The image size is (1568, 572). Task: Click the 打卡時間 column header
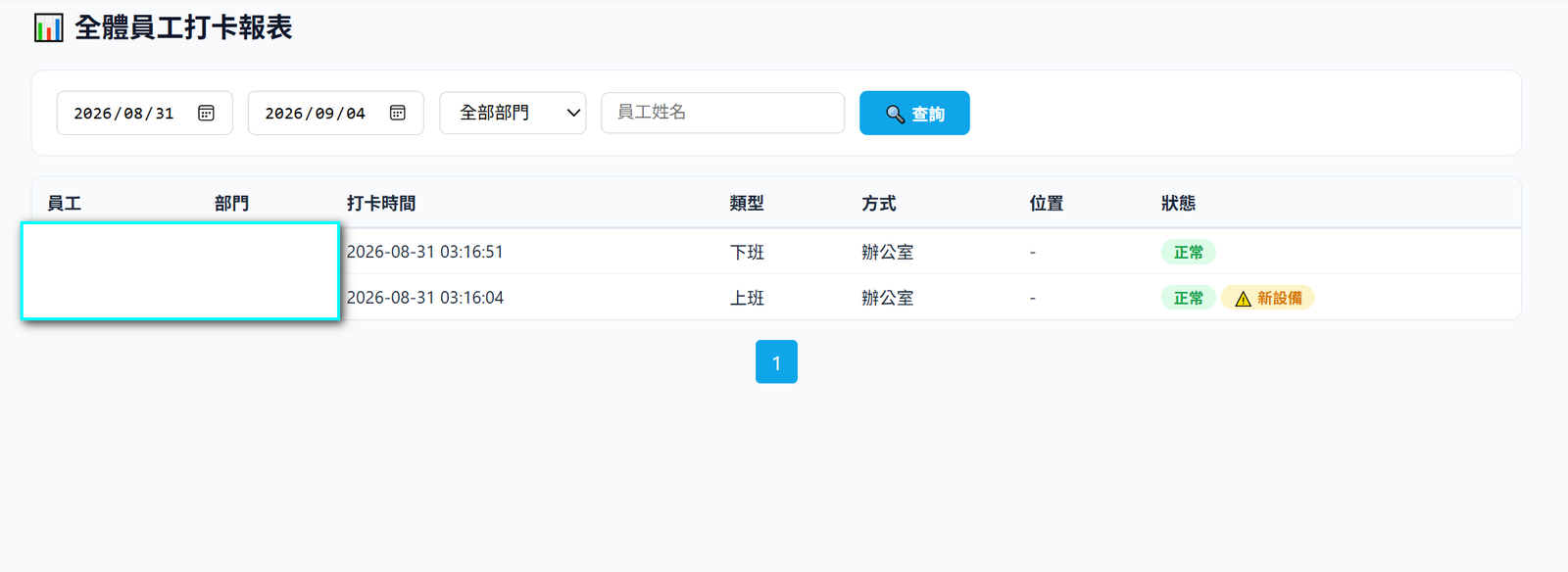[x=381, y=204]
